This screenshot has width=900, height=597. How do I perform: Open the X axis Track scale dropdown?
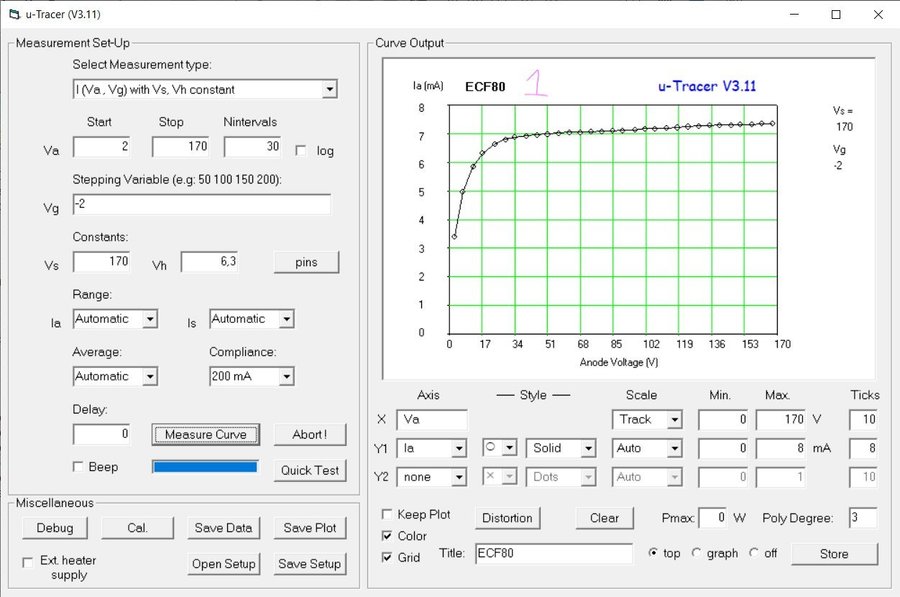[x=674, y=420]
